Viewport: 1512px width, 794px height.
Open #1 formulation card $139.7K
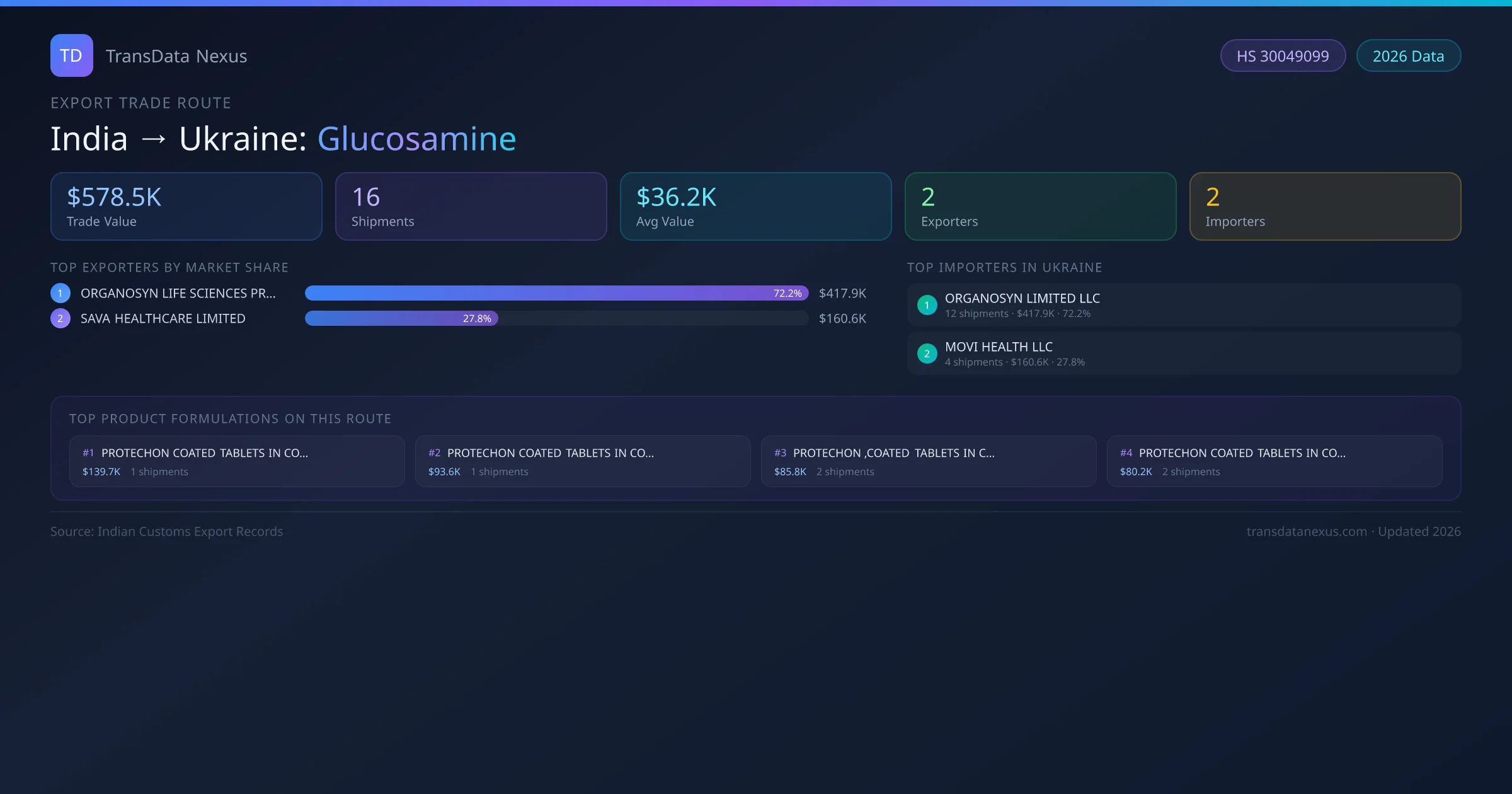point(236,461)
